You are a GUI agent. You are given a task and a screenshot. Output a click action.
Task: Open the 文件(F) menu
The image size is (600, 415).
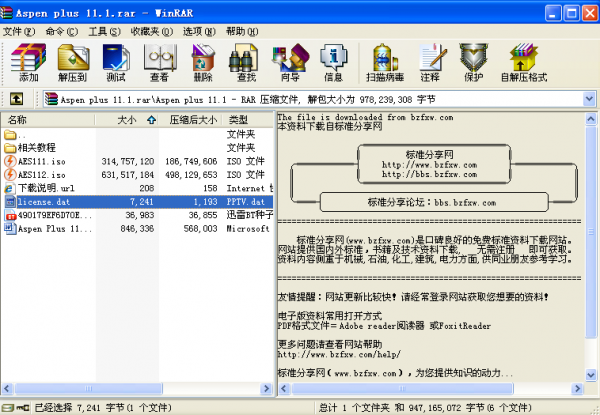[x=18, y=31]
